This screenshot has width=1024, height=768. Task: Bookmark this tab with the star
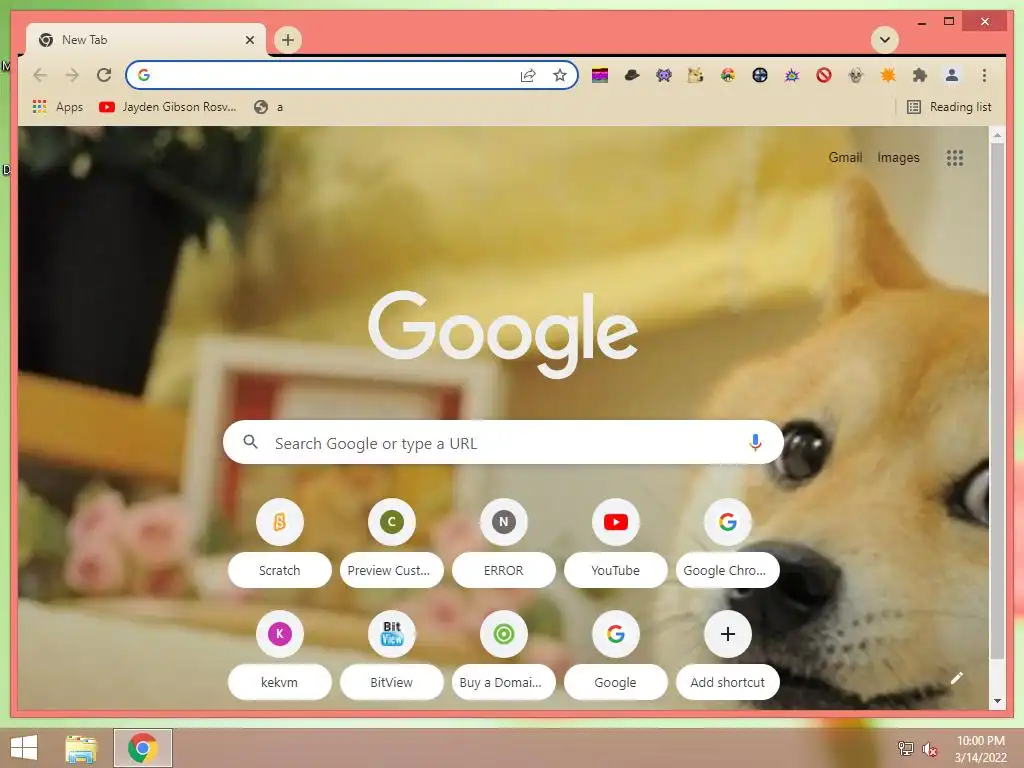pos(560,75)
